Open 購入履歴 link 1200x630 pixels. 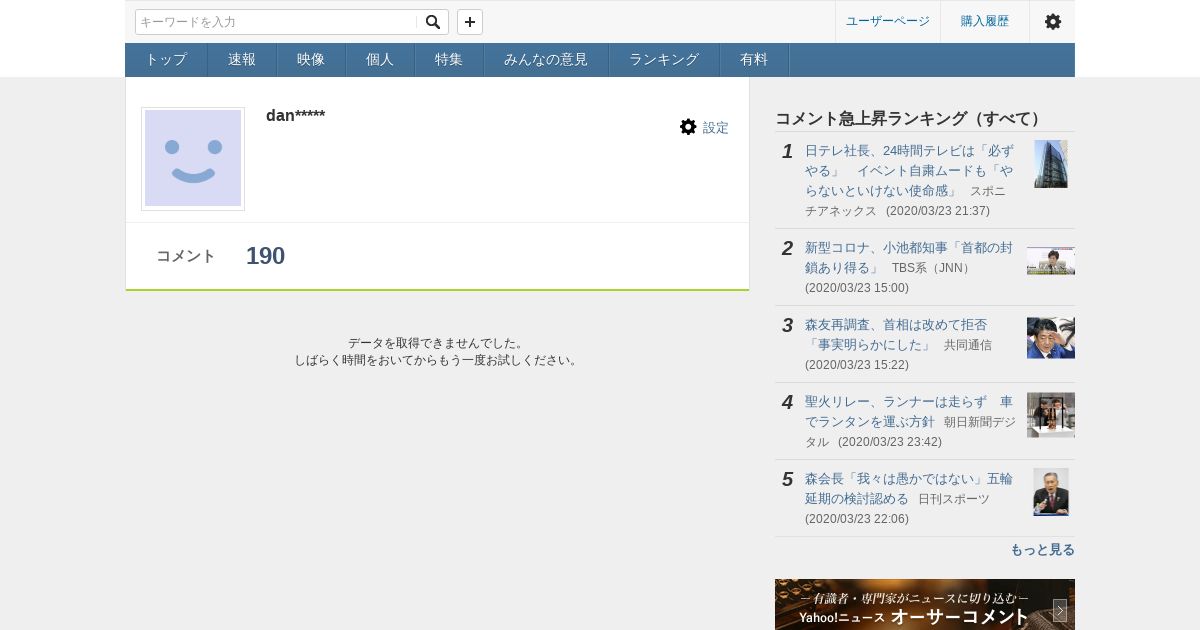(x=985, y=21)
